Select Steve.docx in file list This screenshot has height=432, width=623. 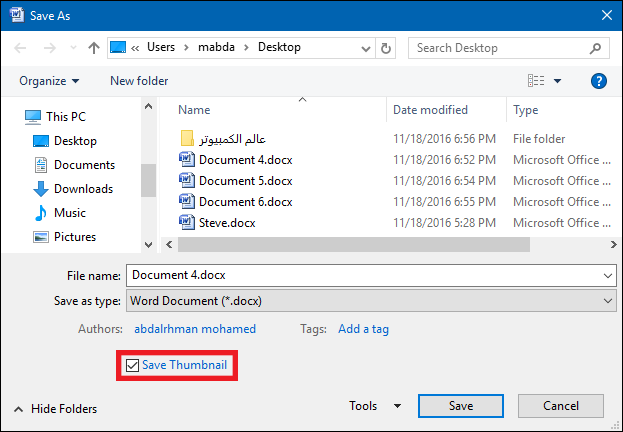227,223
